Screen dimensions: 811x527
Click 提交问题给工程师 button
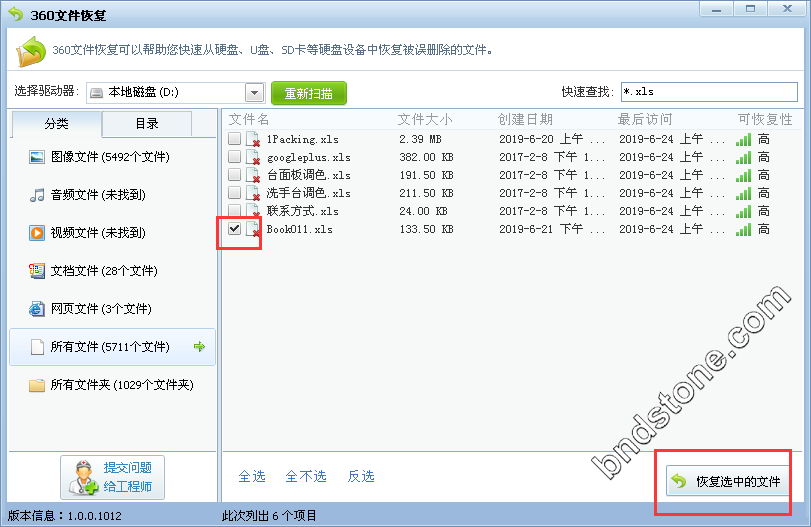pos(112,477)
